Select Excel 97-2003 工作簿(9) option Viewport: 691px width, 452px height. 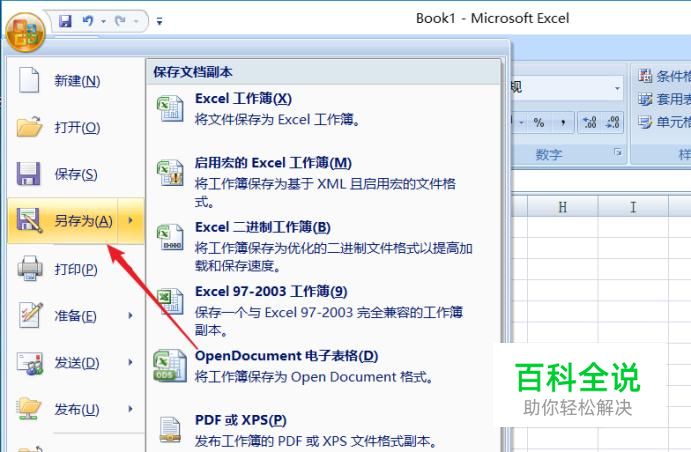[324, 311]
